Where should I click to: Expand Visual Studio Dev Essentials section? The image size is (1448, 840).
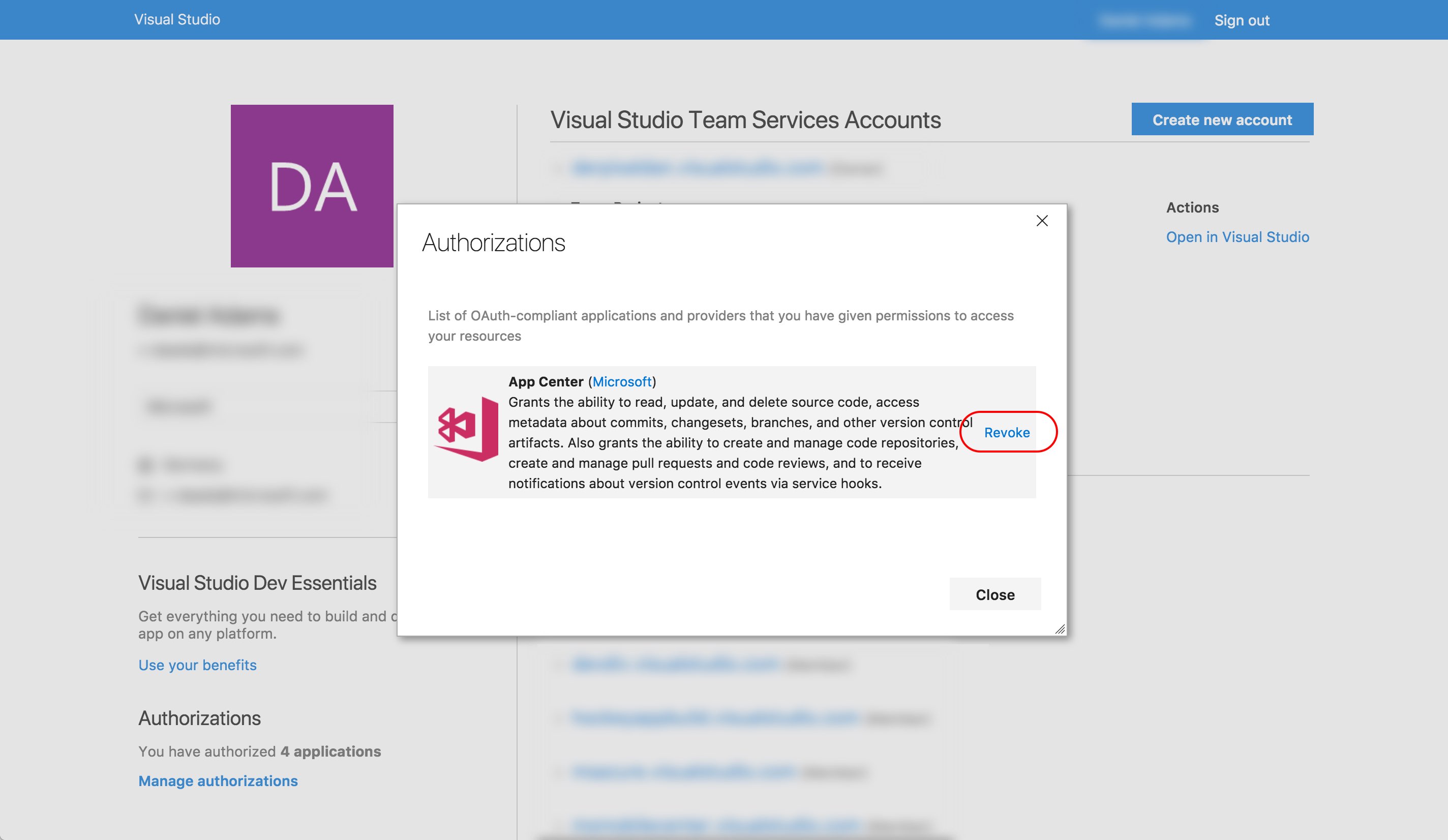pyautogui.click(x=257, y=582)
